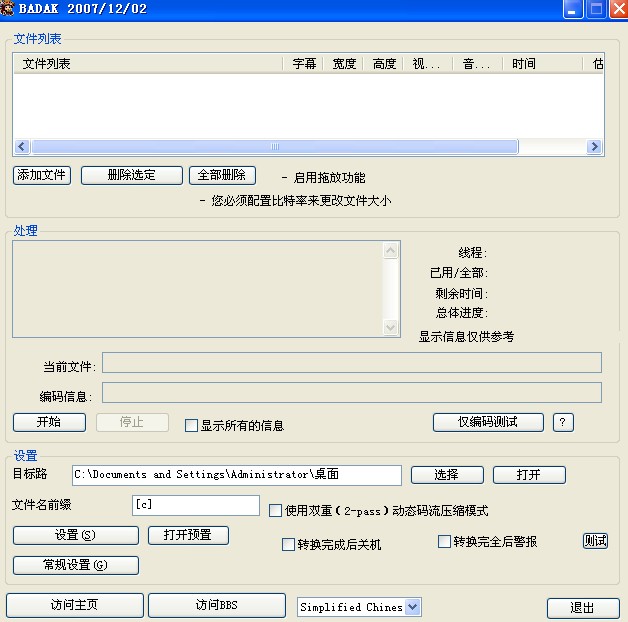Click the 添加文件 (add file) button
628x622 pixels.
click(42, 175)
